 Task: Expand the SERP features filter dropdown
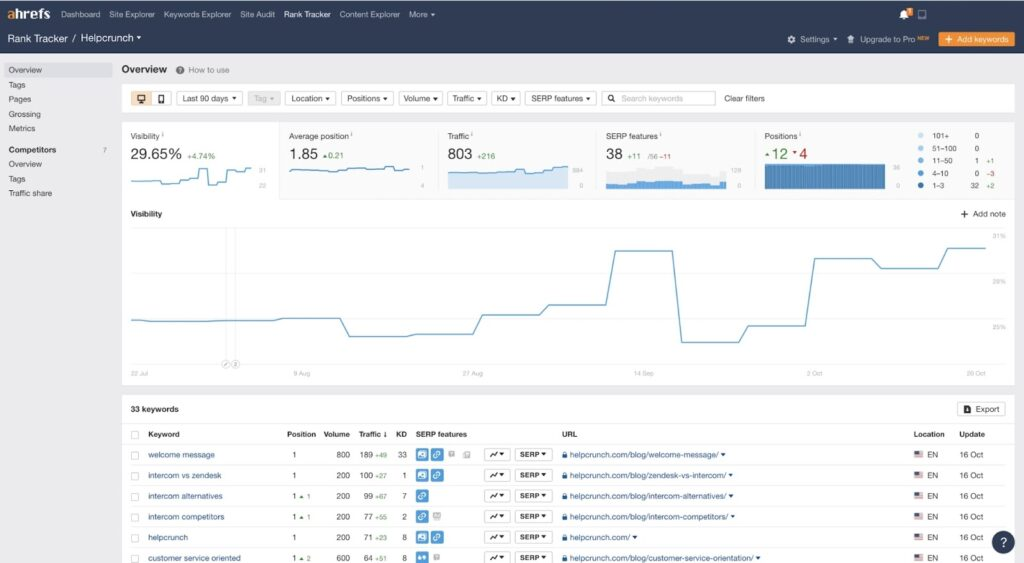point(560,99)
